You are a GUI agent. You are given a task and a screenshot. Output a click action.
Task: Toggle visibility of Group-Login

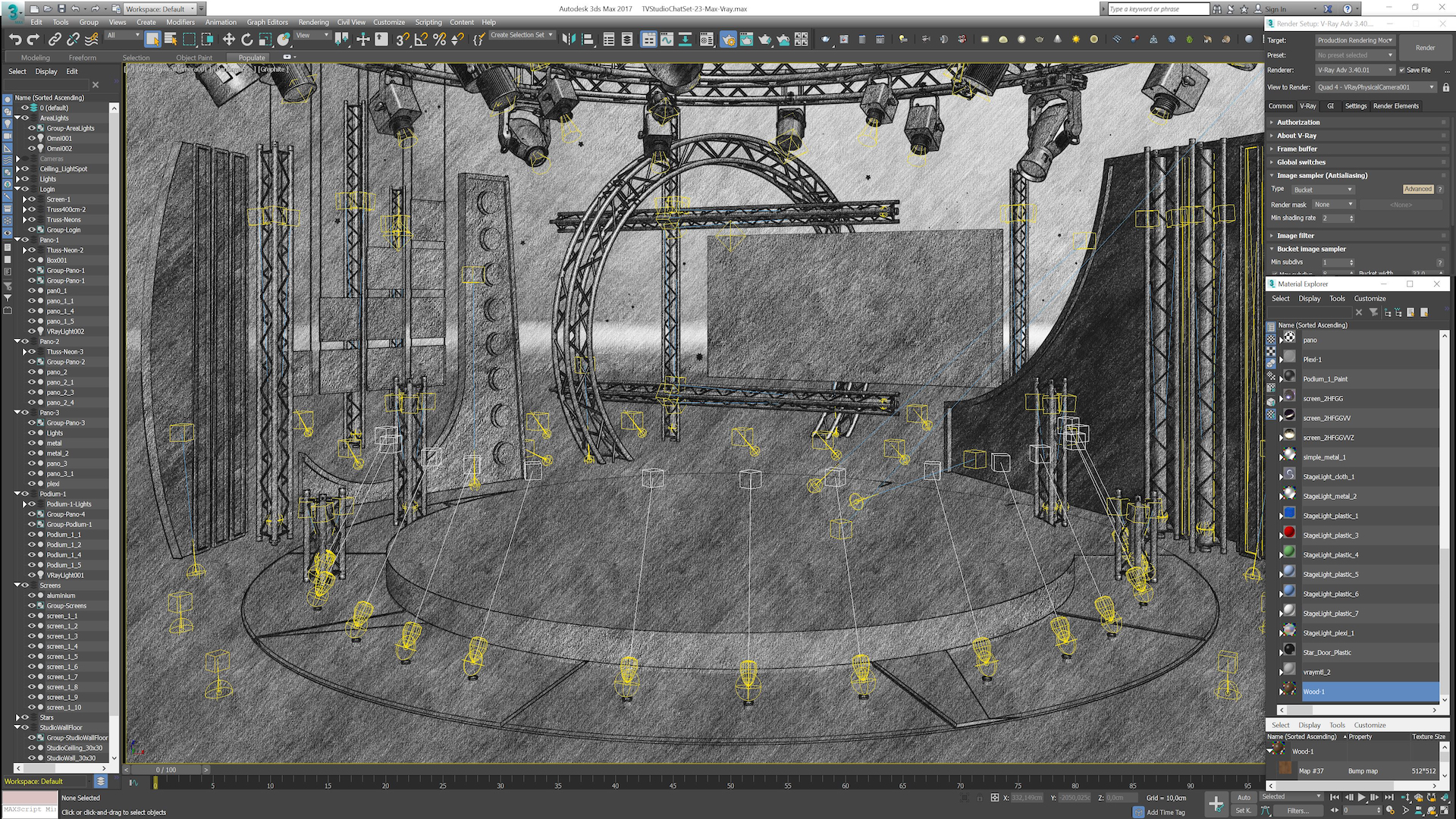pos(32,230)
